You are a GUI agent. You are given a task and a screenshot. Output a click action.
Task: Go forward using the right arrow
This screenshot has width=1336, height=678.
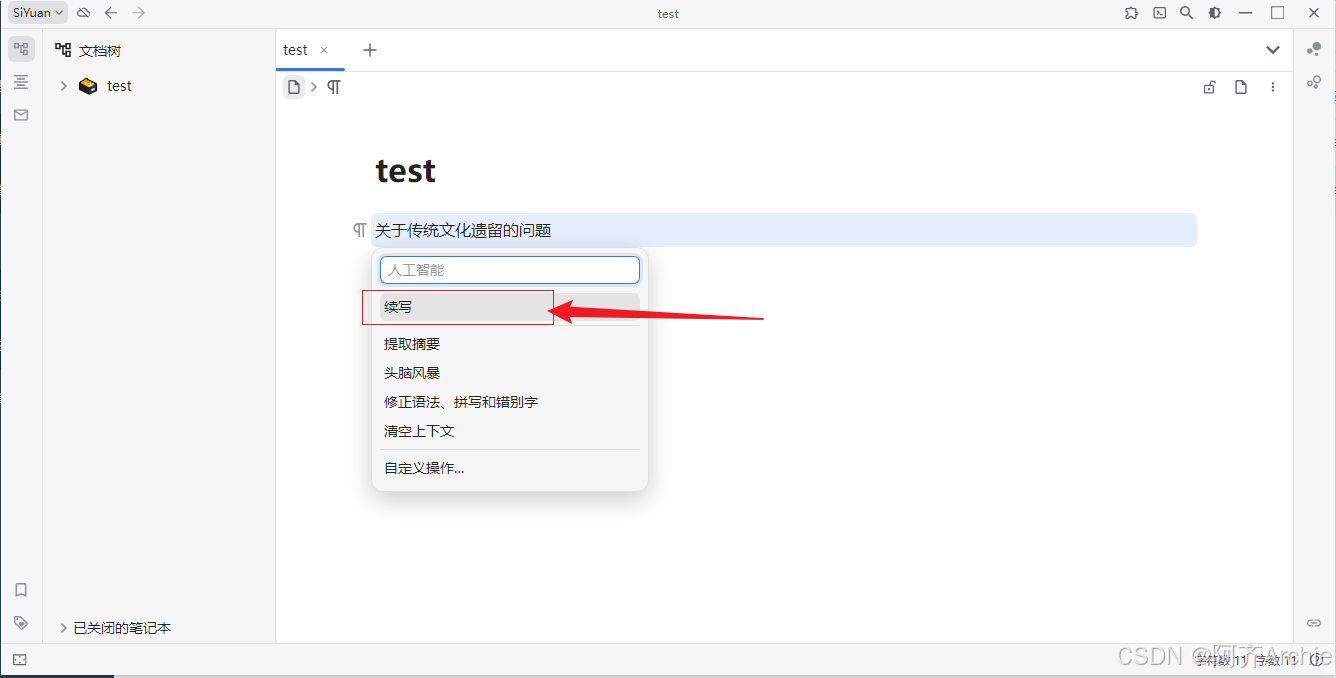coord(139,13)
